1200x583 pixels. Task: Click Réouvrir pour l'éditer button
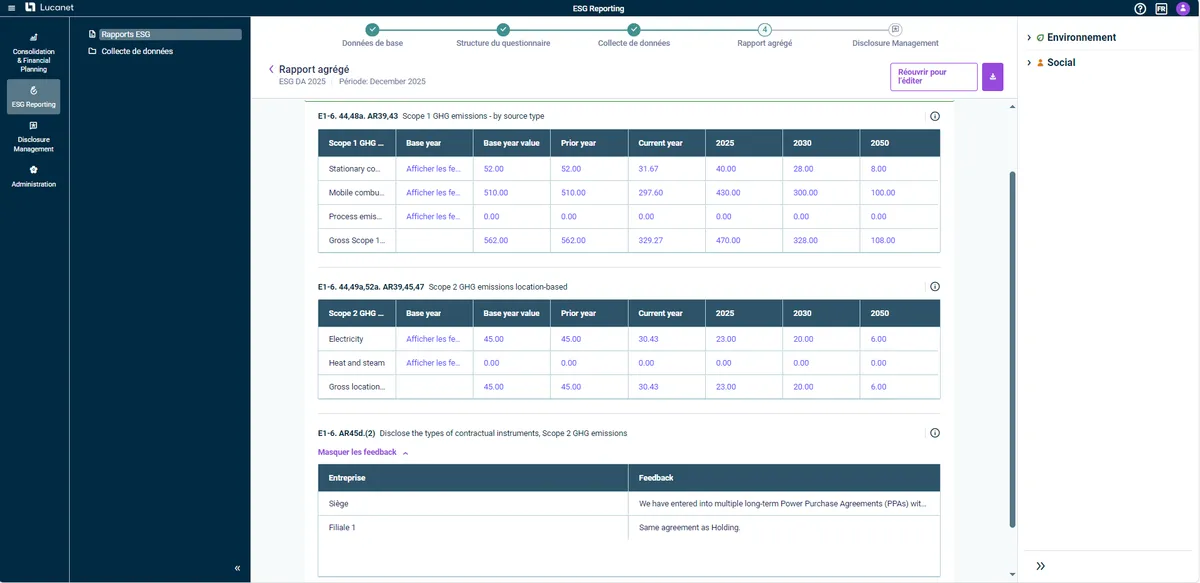pos(933,77)
